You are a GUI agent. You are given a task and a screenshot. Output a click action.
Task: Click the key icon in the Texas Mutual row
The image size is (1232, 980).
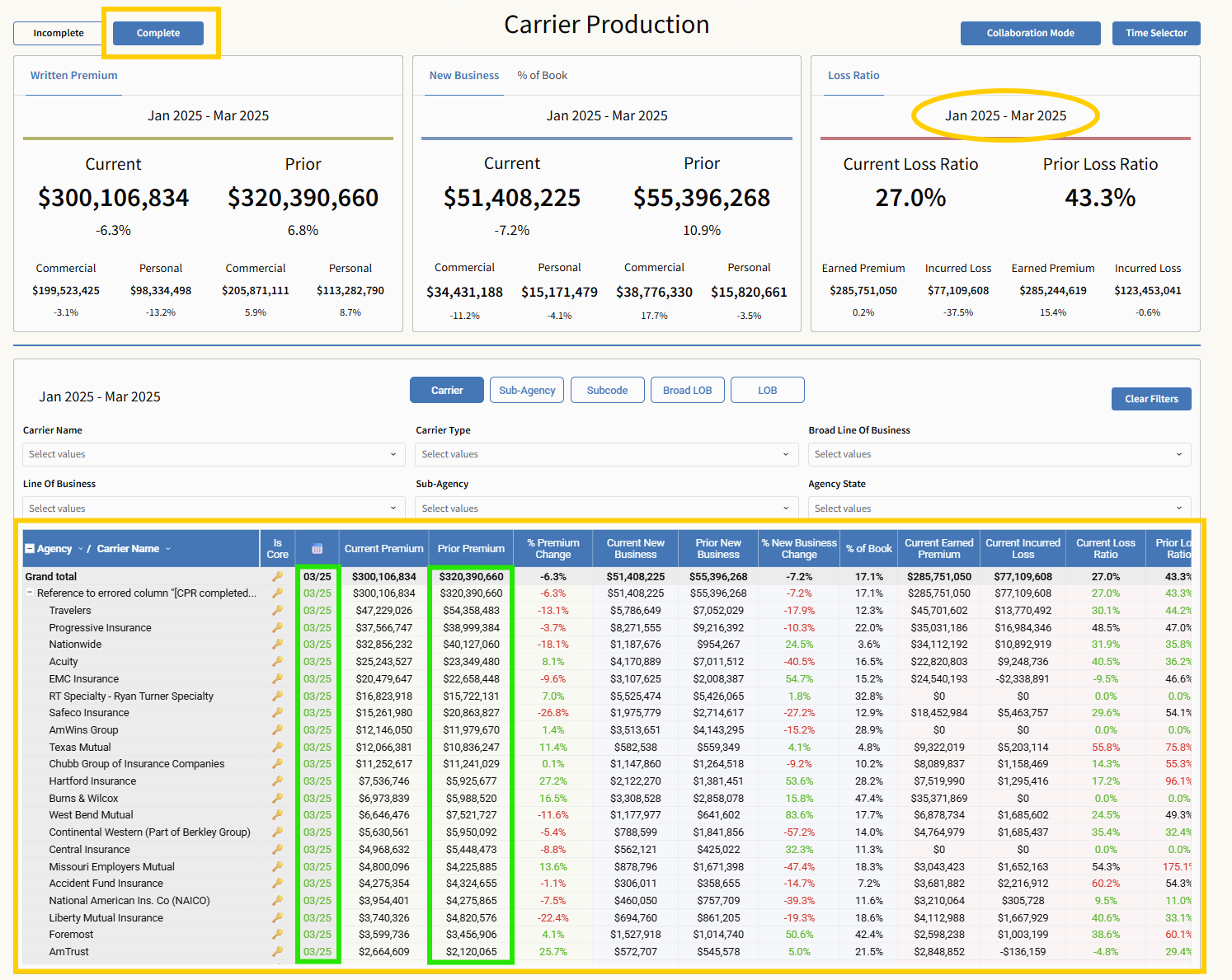tap(278, 748)
